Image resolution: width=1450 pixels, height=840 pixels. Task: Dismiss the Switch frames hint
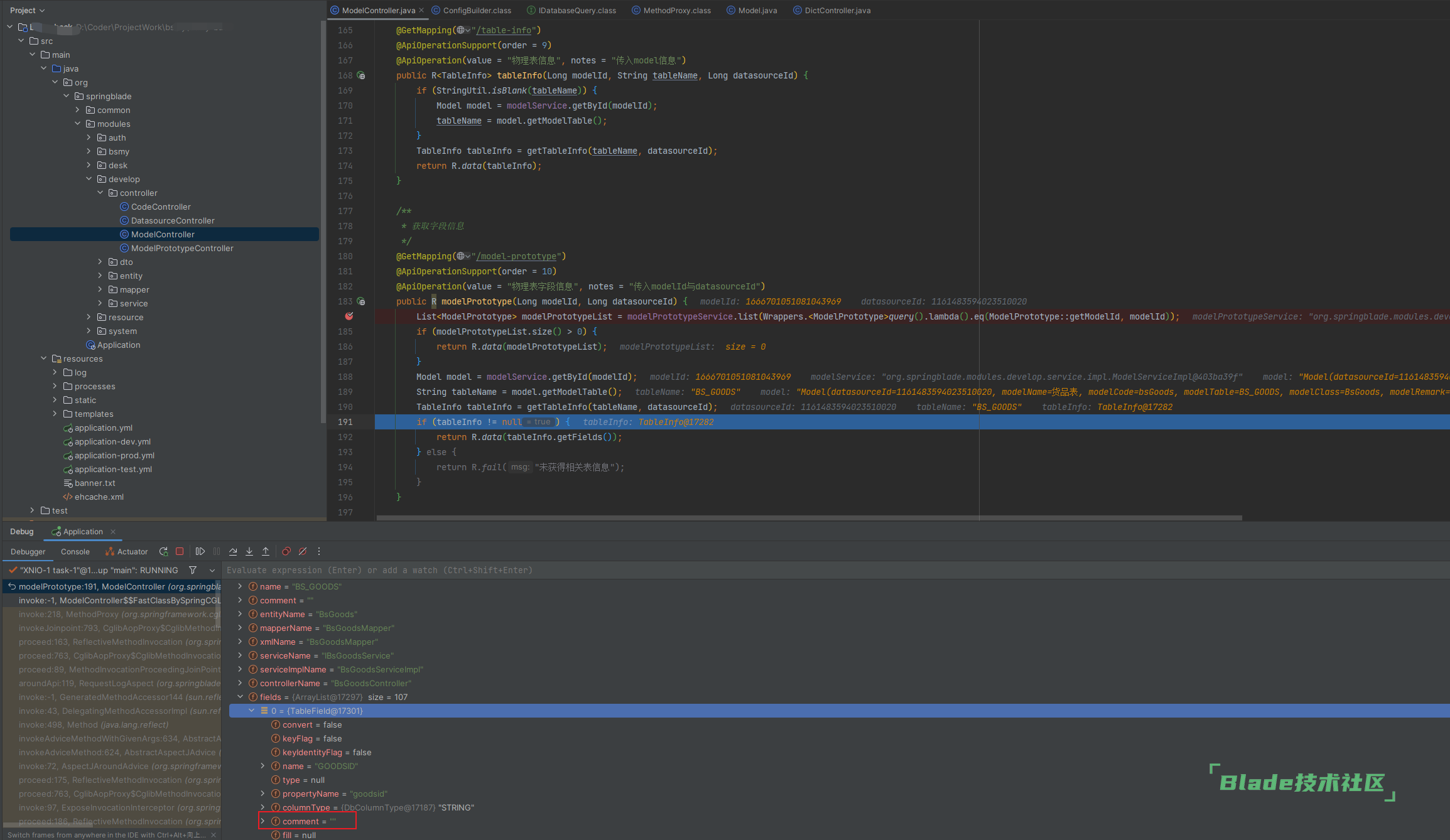click(x=214, y=835)
